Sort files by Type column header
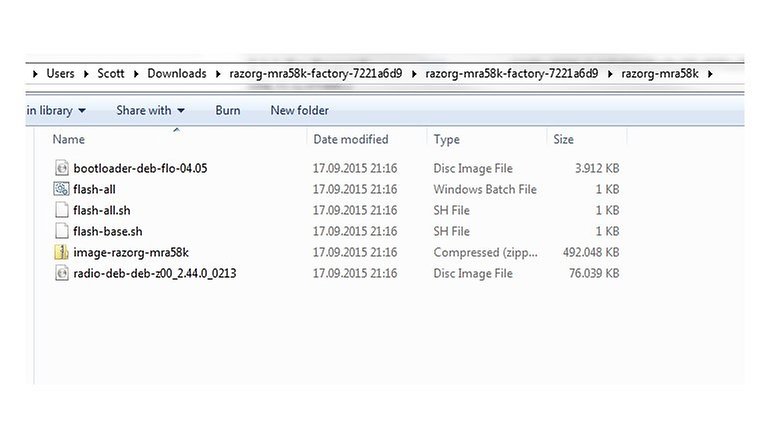The height and width of the screenshot is (440, 782). click(446, 139)
